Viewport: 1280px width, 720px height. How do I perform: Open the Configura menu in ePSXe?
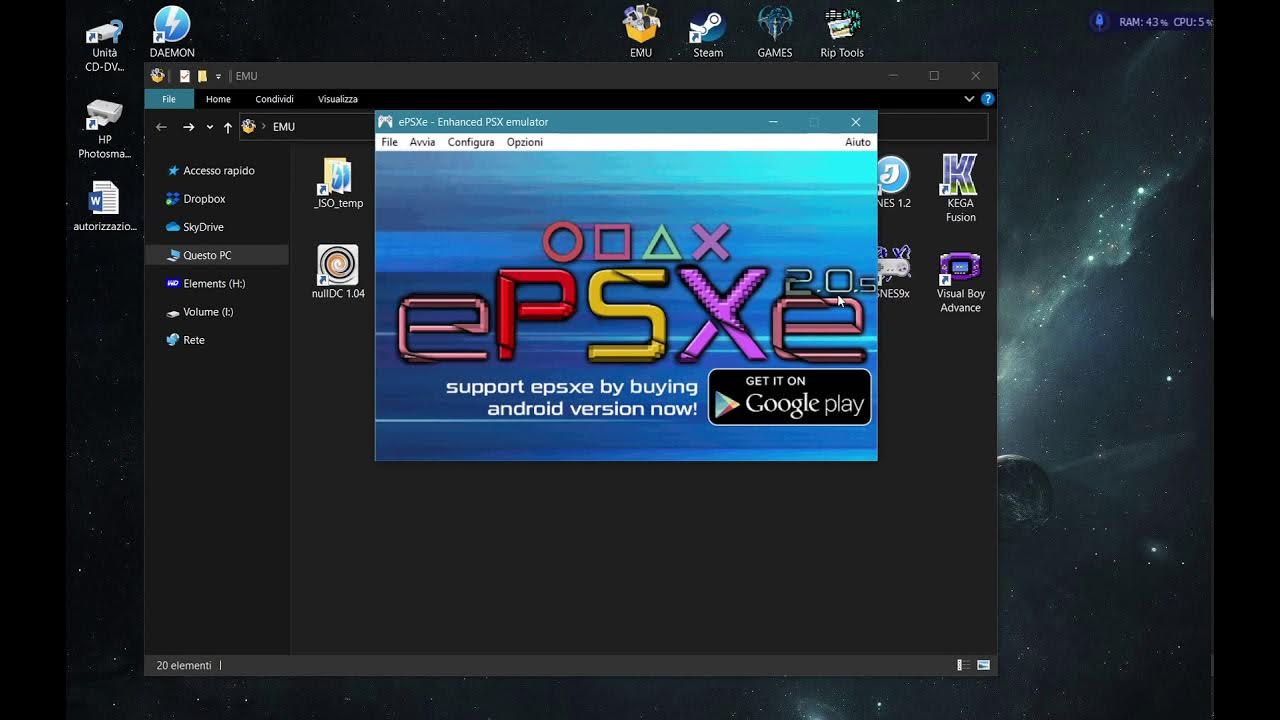coord(471,142)
